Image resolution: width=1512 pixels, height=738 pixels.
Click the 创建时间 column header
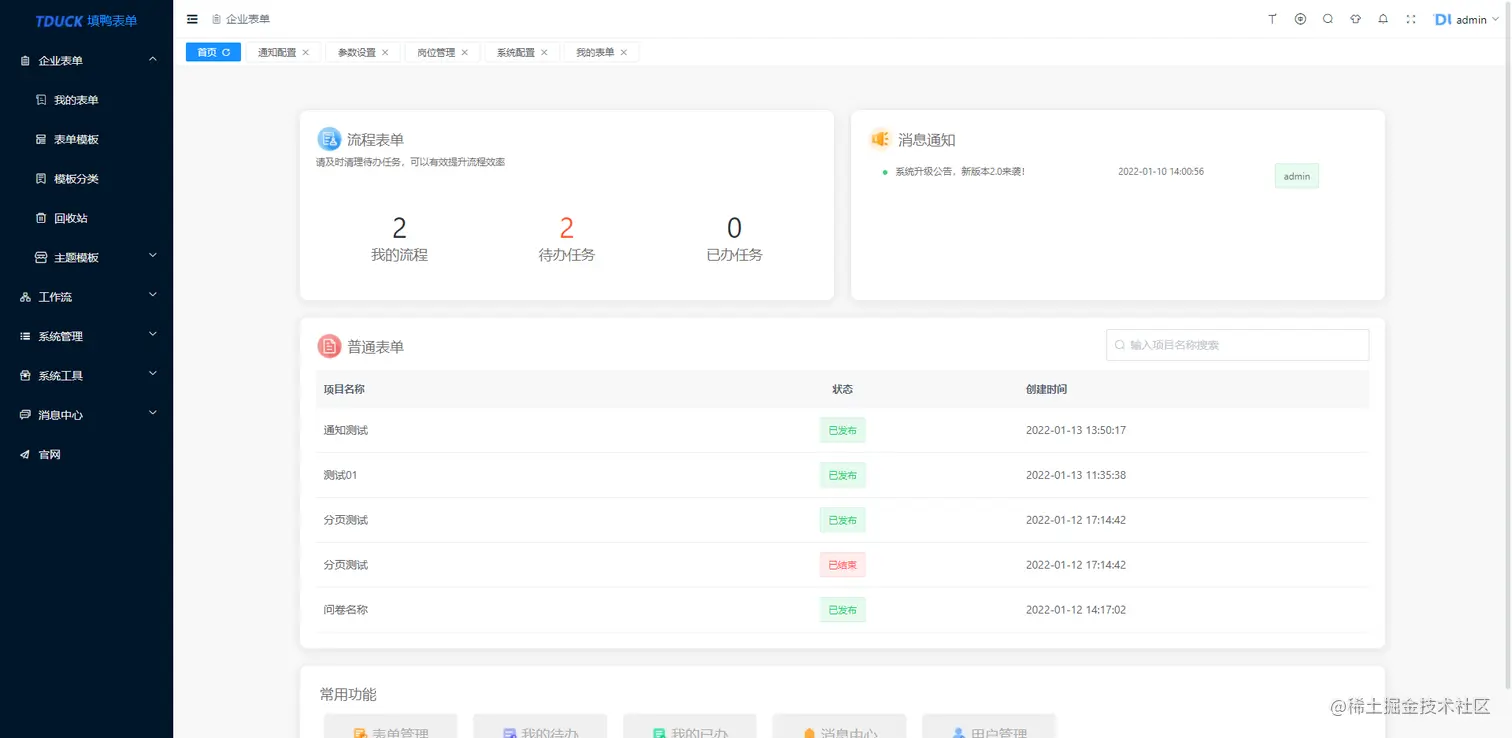tap(1046, 389)
